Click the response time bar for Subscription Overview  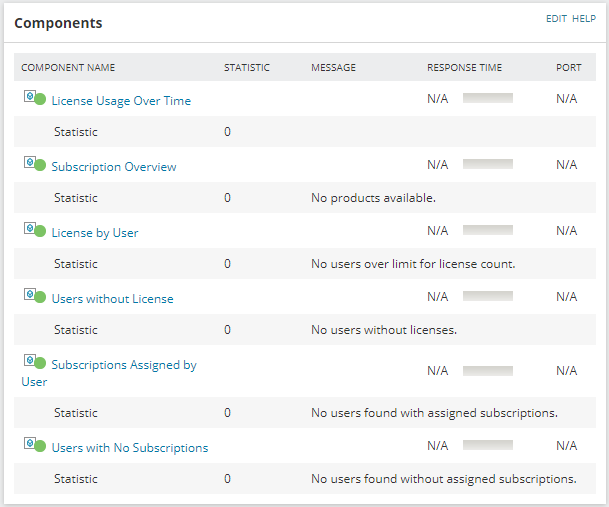pyautogui.click(x=488, y=164)
